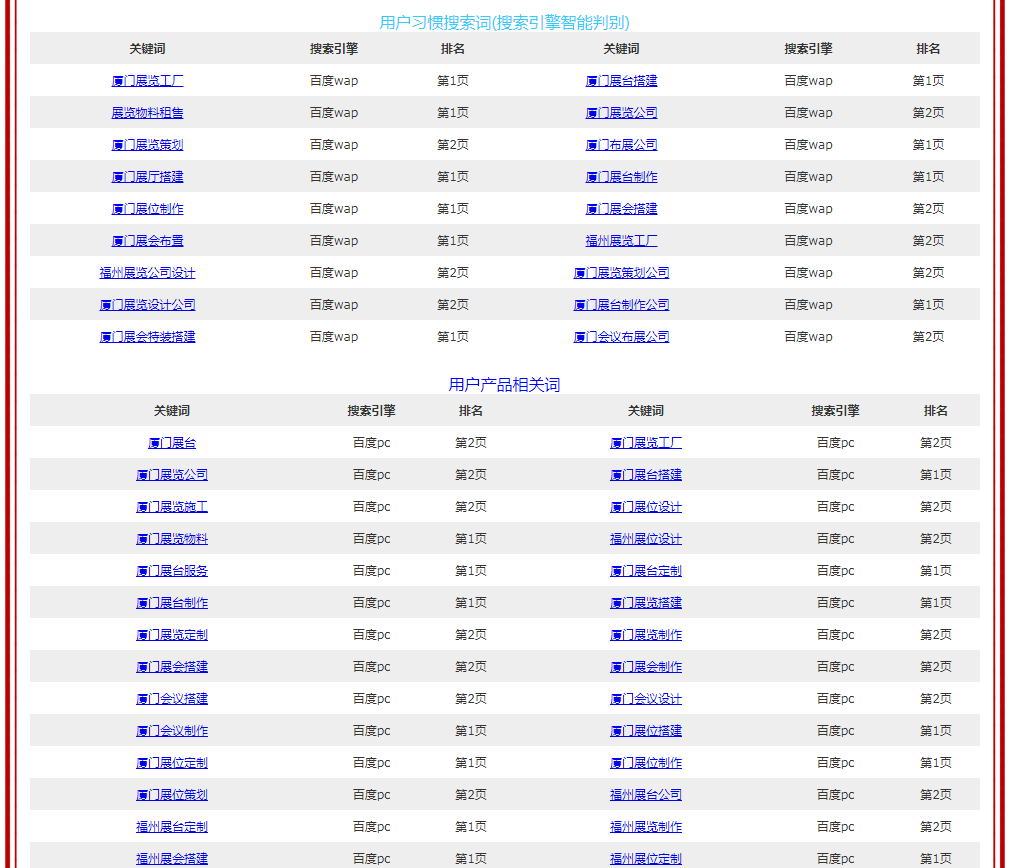Viewport: 1012px width, 868px height.
Task: Open 厦门展厅搭建 keyword link
Action: pyautogui.click(x=147, y=177)
